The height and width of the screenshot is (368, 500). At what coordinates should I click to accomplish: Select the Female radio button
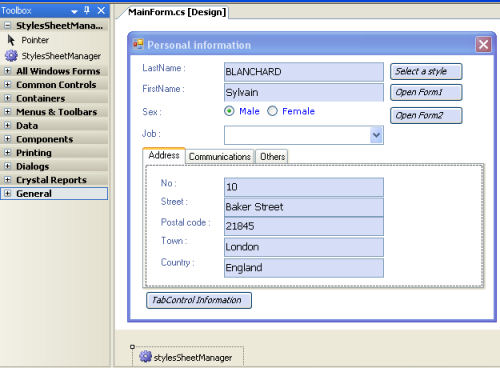tap(272, 111)
